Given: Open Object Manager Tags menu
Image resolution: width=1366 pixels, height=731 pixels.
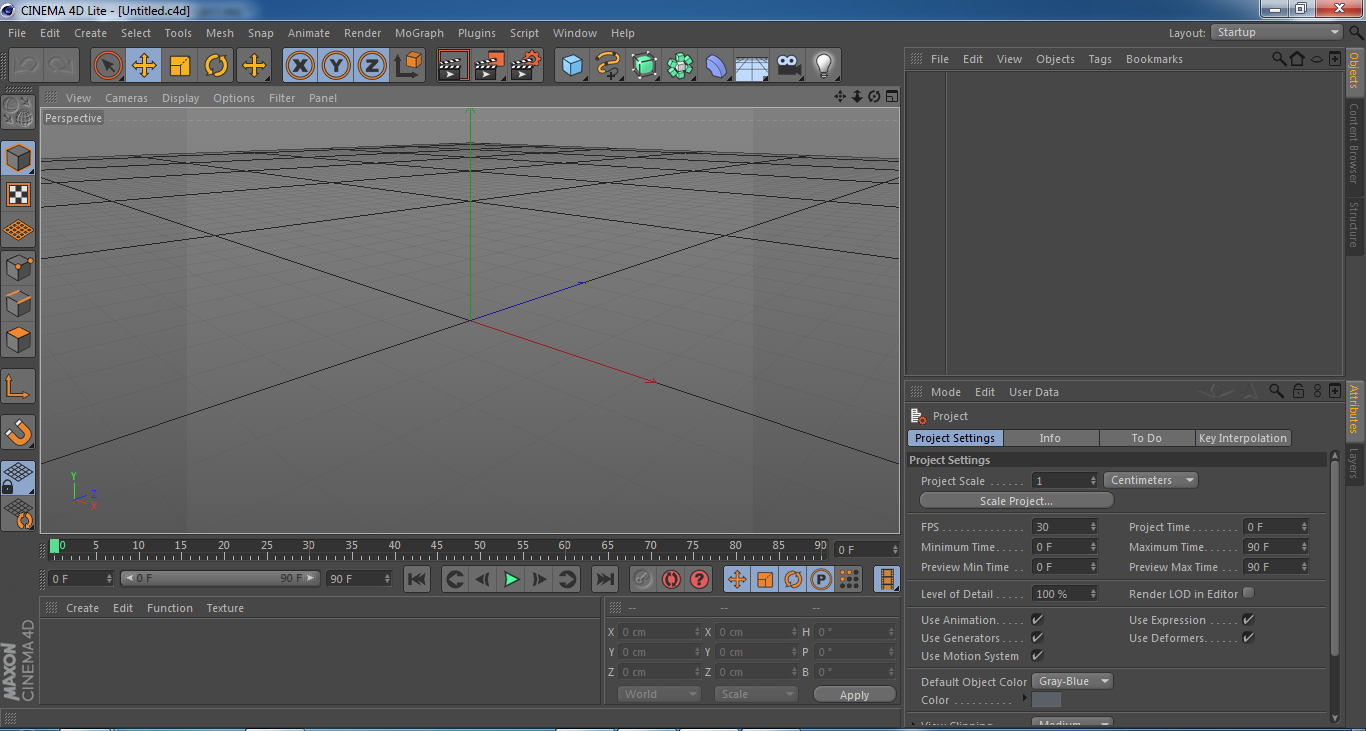Looking at the screenshot, I should [1100, 59].
